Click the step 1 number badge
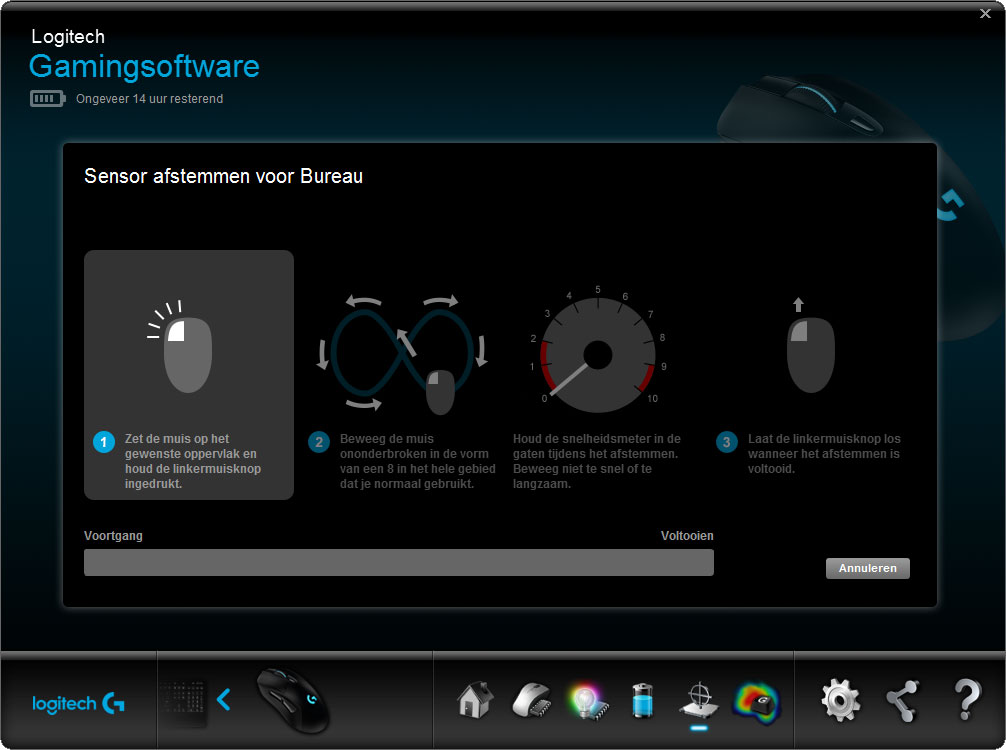 pos(104,442)
